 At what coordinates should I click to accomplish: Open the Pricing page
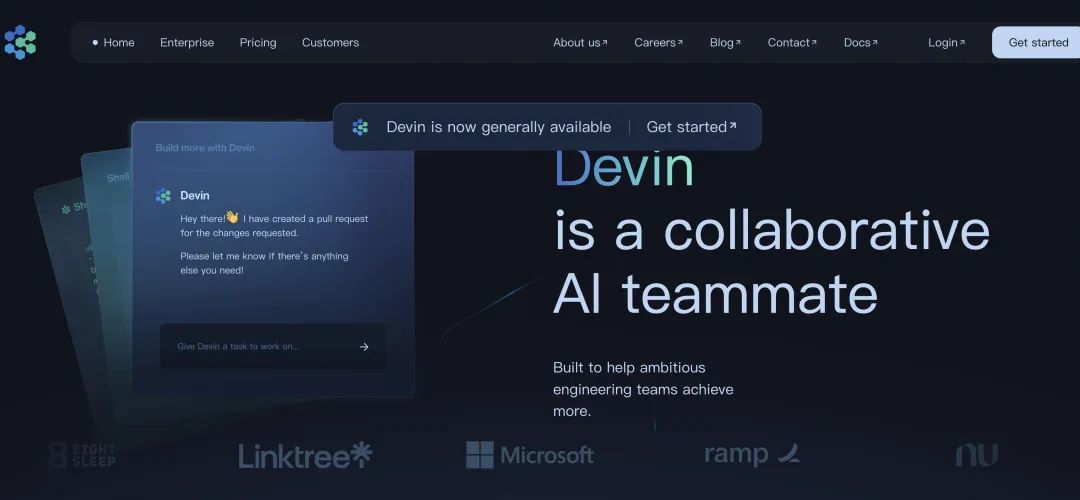click(x=258, y=43)
